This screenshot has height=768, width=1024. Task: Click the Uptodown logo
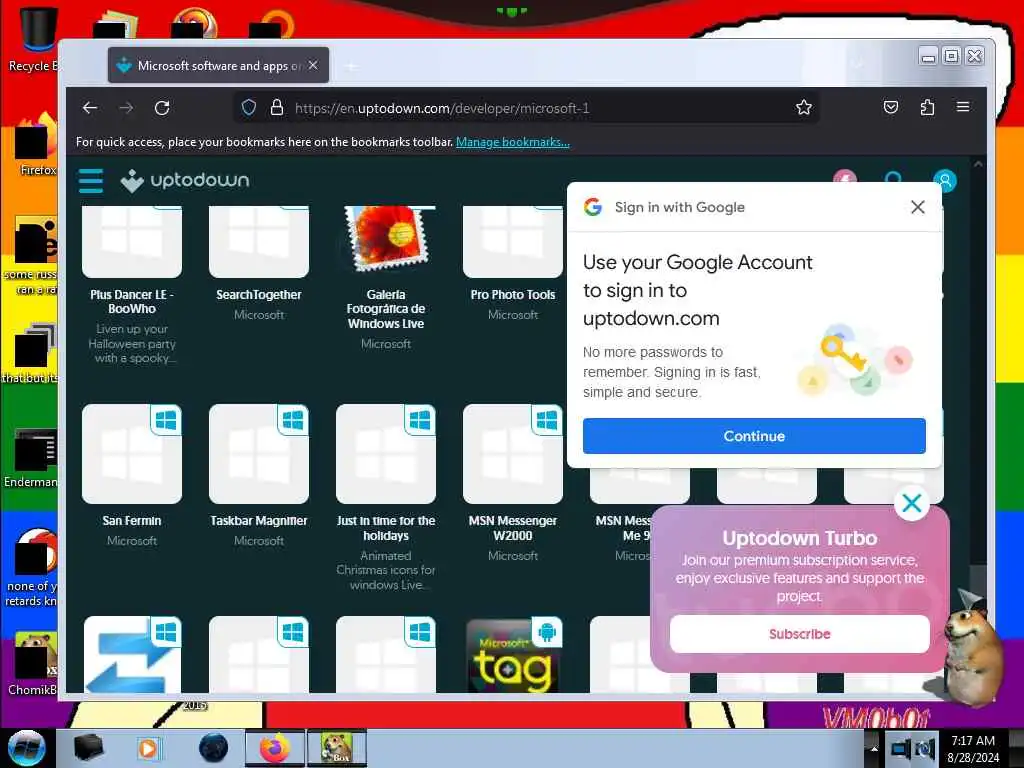(185, 181)
